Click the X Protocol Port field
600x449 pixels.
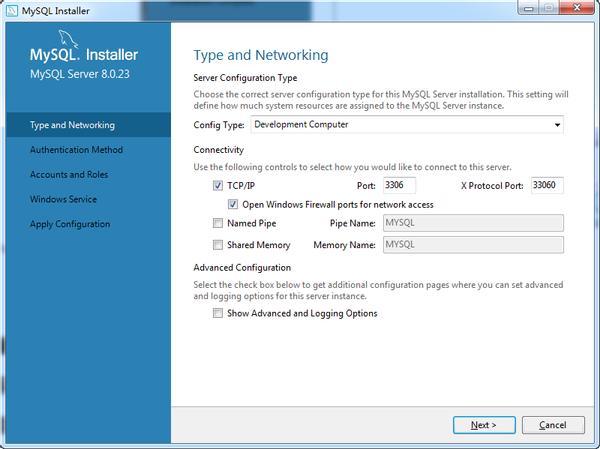point(547,185)
